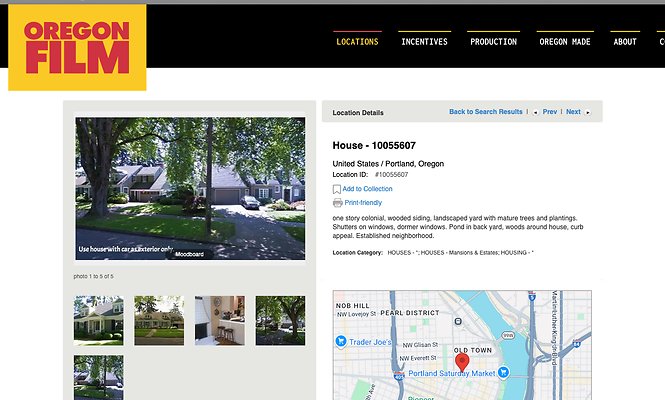Click the Moodboard label on main photo
Screen dimensions: 665x400
[190, 254]
